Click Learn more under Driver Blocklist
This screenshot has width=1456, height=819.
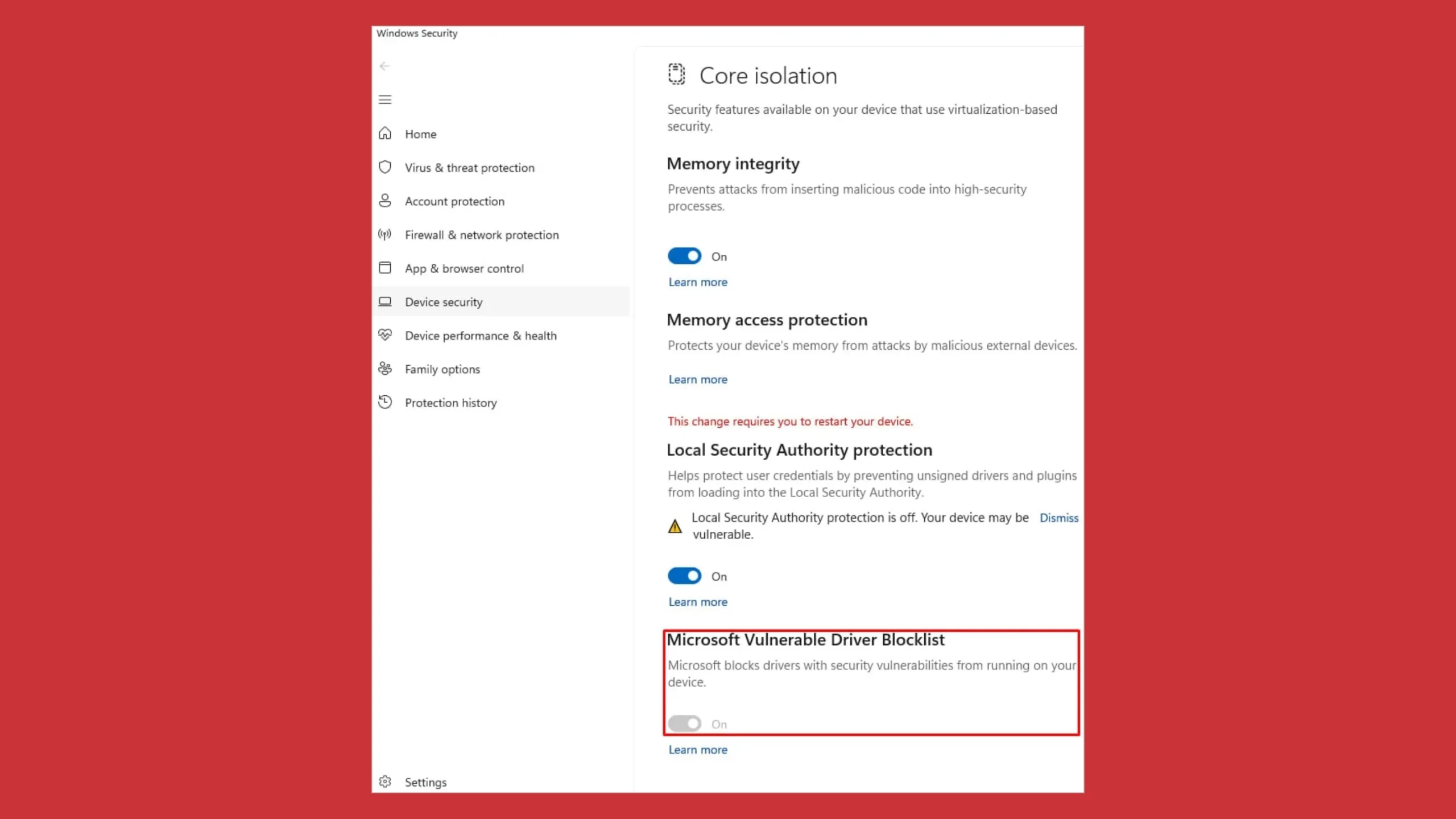pos(698,750)
